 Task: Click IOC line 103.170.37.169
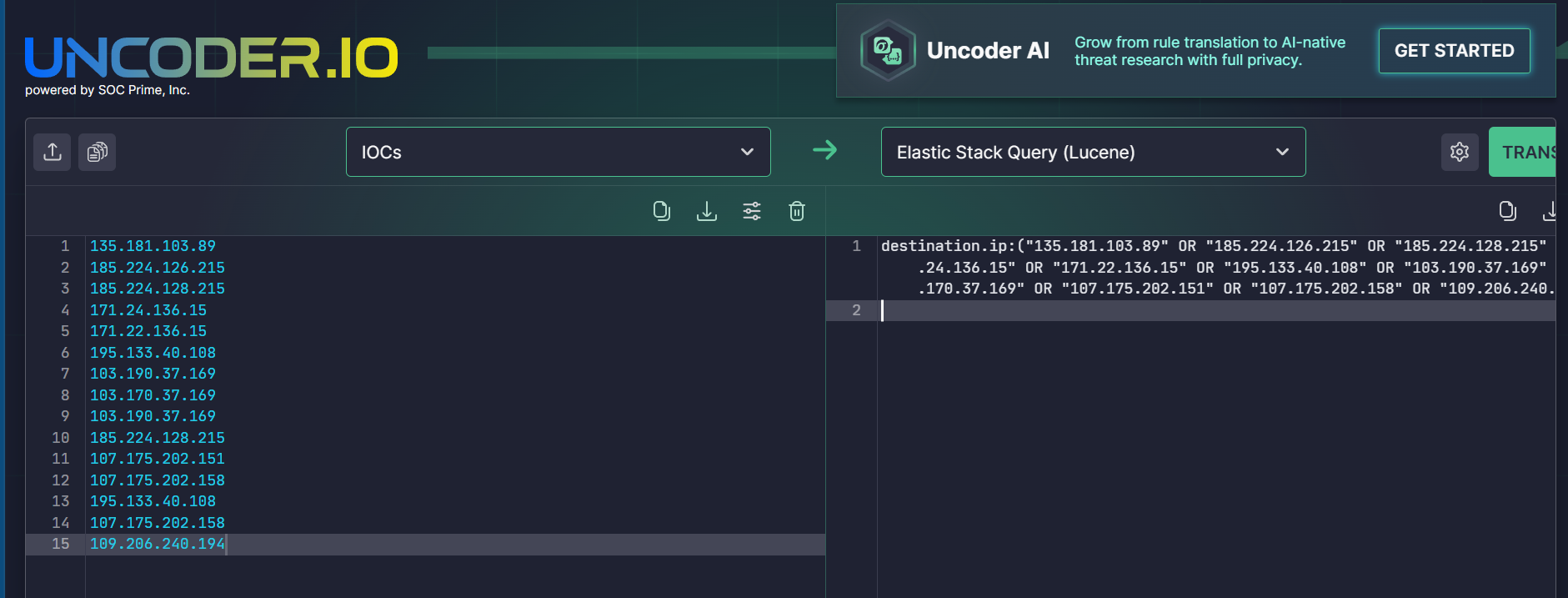click(153, 395)
